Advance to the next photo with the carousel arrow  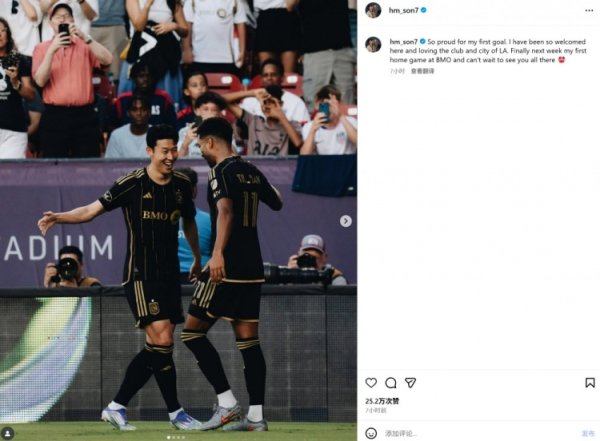tap(346, 221)
